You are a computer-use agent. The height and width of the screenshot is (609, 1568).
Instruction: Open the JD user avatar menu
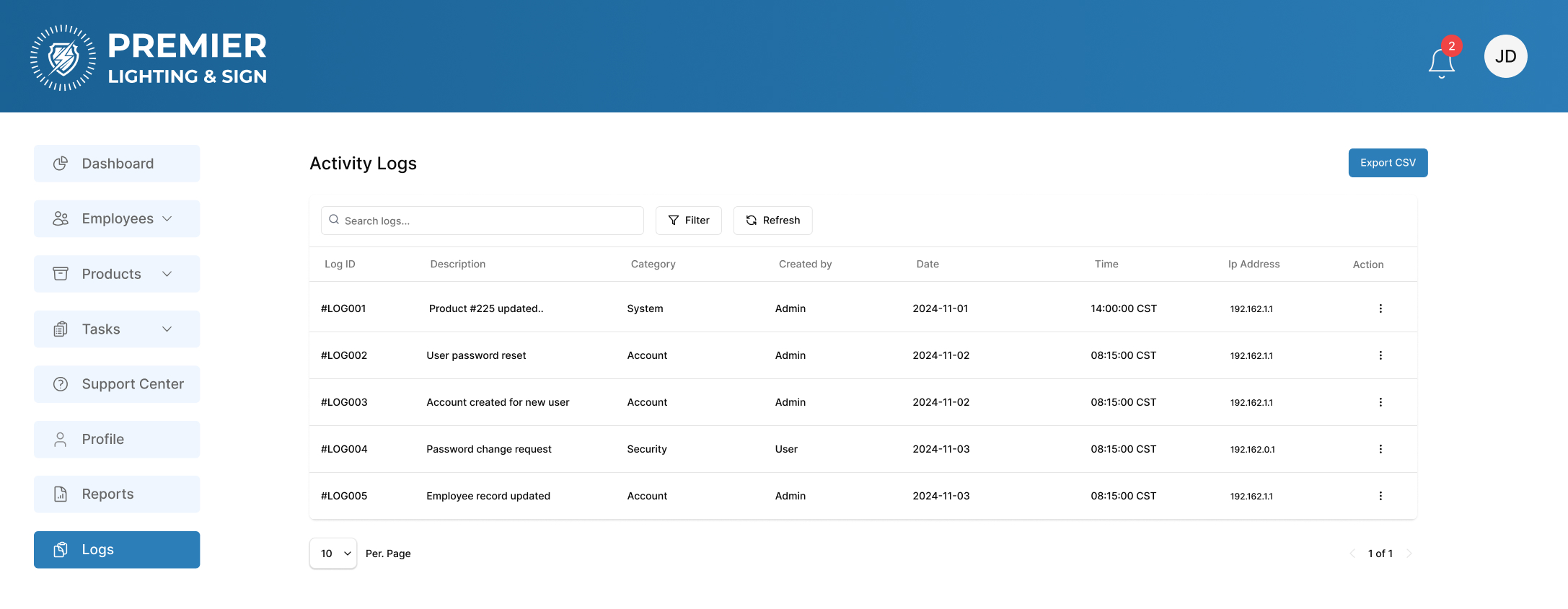tap(1505, 56)
